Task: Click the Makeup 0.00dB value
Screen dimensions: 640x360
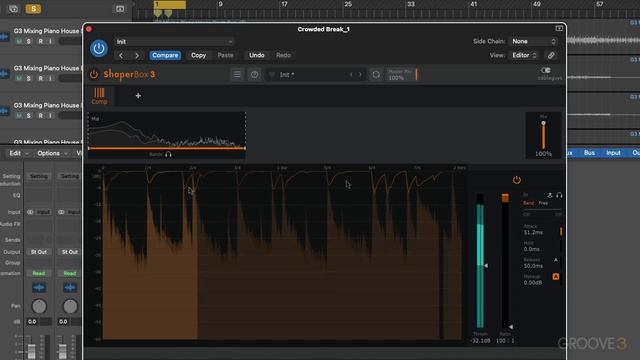Action: coord(533,282)
